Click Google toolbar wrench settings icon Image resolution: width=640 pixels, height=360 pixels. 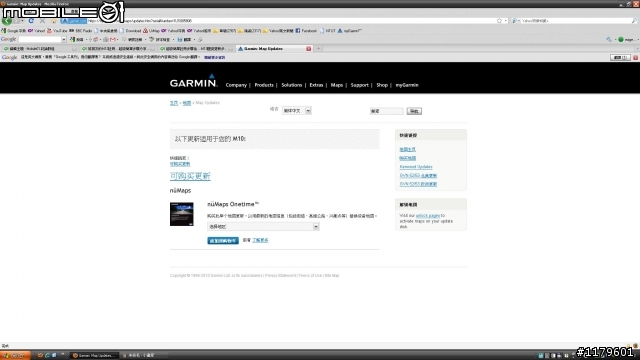(609, 40)
